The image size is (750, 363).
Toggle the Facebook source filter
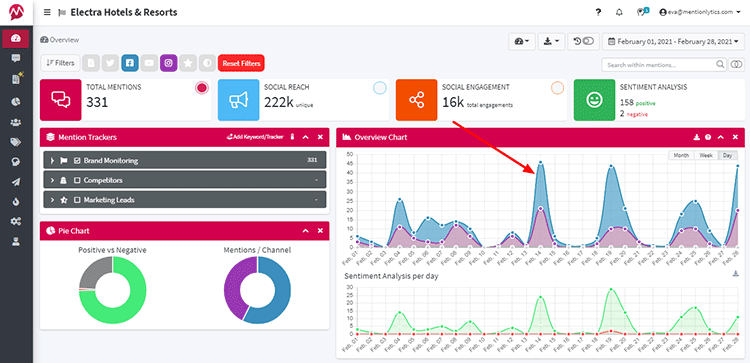click(x=130, y=63)
